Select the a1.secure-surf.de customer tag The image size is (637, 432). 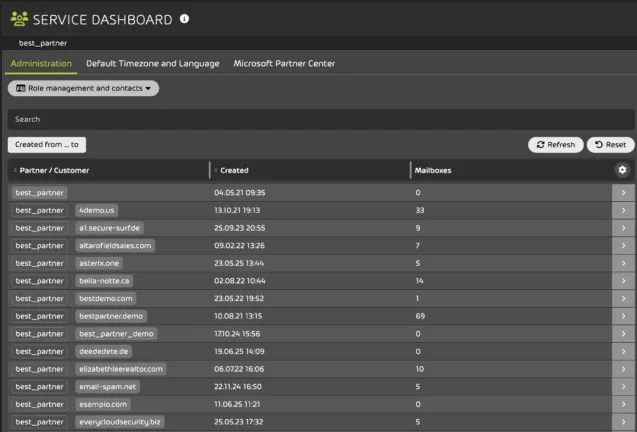pos(109,228)
